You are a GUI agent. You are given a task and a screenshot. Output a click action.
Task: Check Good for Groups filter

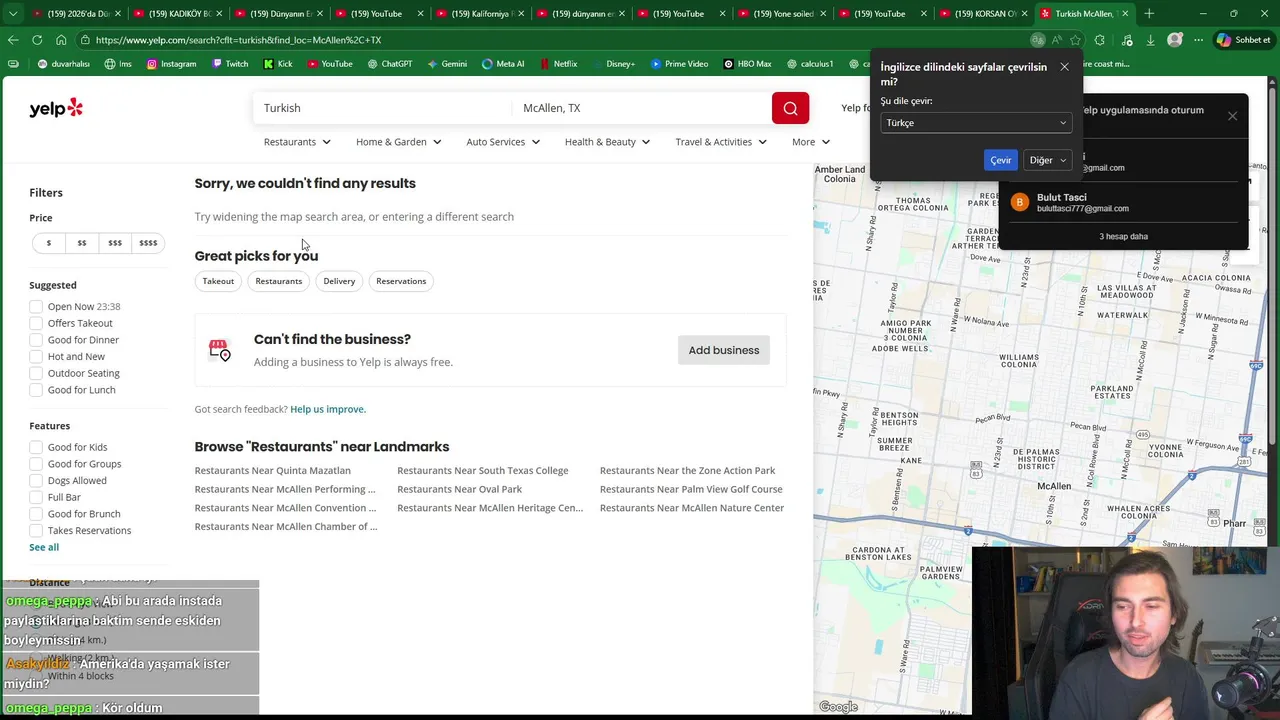36,464
